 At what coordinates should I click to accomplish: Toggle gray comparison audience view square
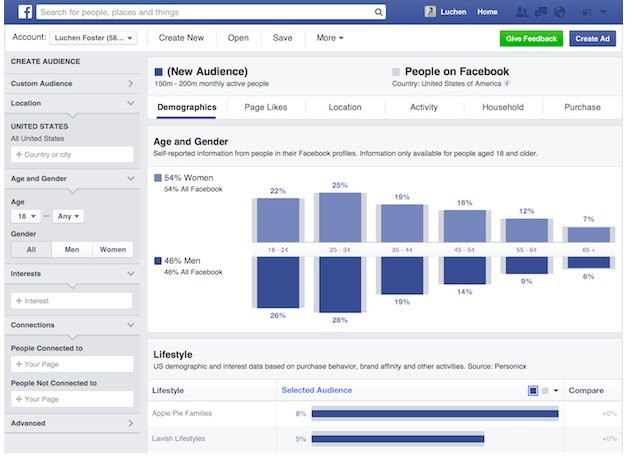pyautogui.click(x=545, y=390)
